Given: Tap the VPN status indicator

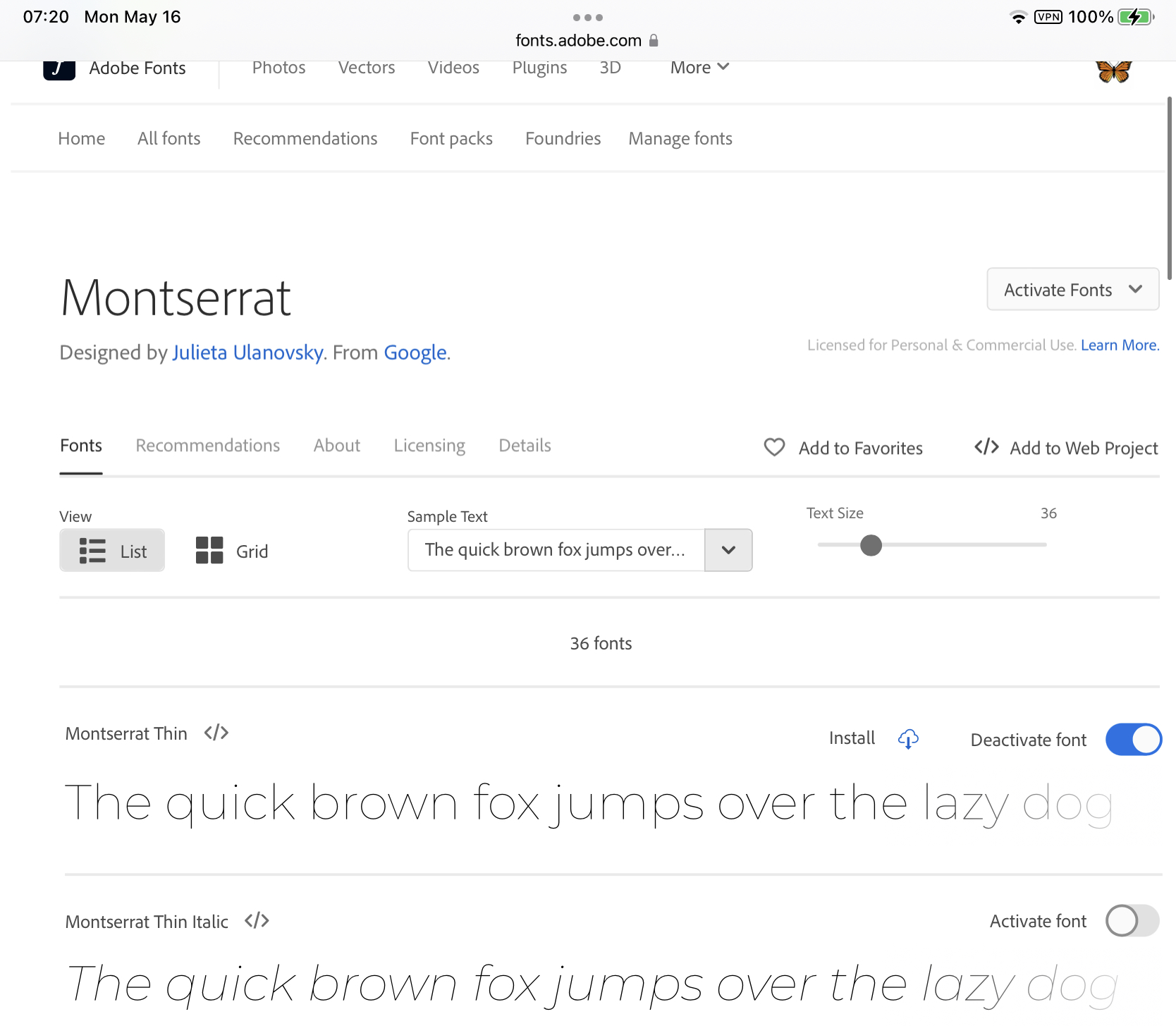Looking at the screenshot, I should [x=1048, y=17].
